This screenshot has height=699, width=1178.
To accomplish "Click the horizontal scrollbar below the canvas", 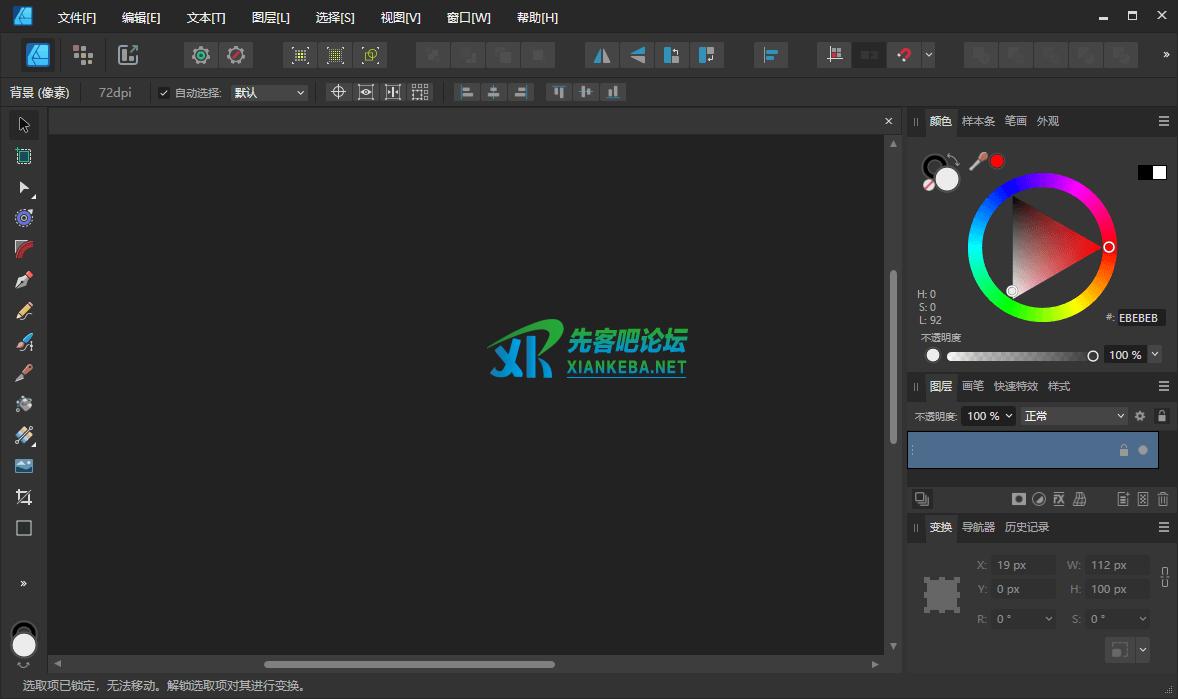I will coord(410,664).
